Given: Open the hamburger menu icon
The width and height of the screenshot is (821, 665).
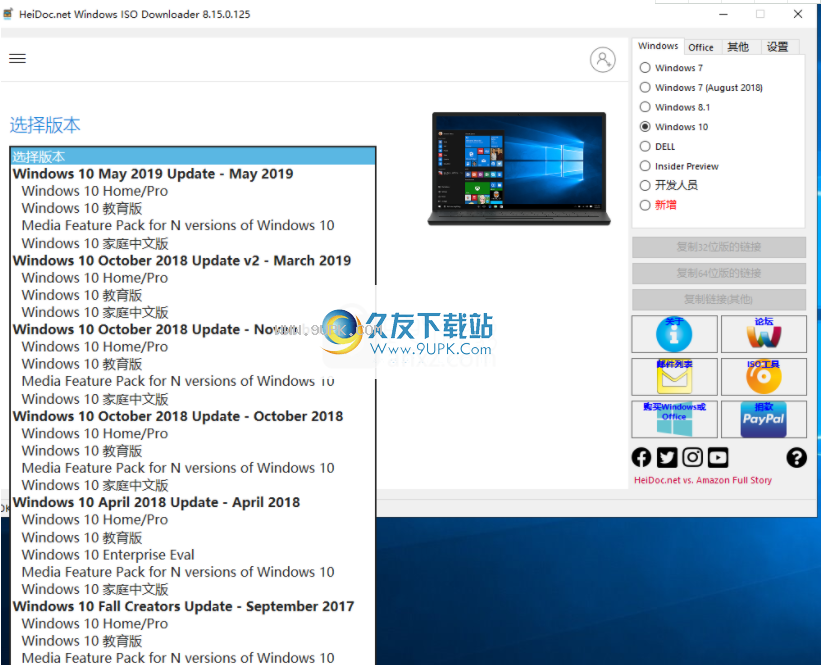Looking at the screenshot, I should pos(17,58).
